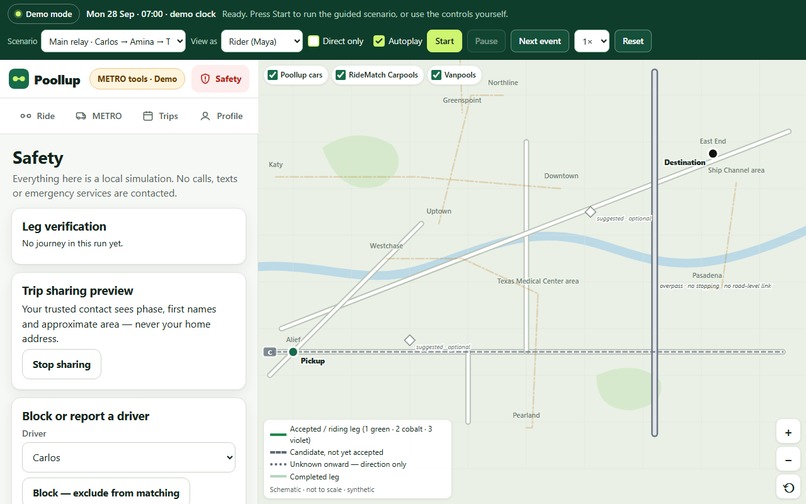Click the Ride tab icon
Viewport: 806px width, 504px height.
[26, 116]
